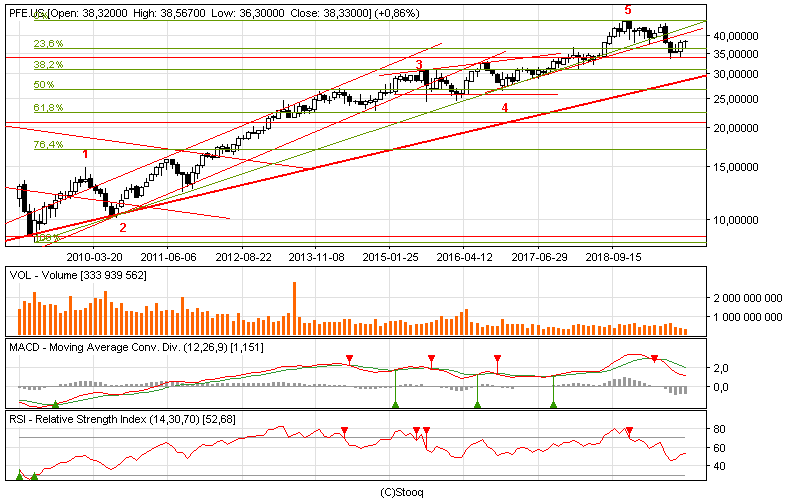Click rightmost red sell triangle in RSI panel
800x500 pixels.
[630, 431]
